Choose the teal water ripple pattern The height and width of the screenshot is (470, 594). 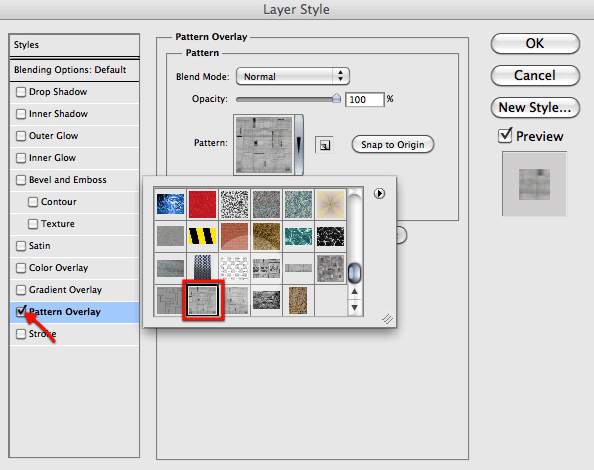tap(298, 236)
